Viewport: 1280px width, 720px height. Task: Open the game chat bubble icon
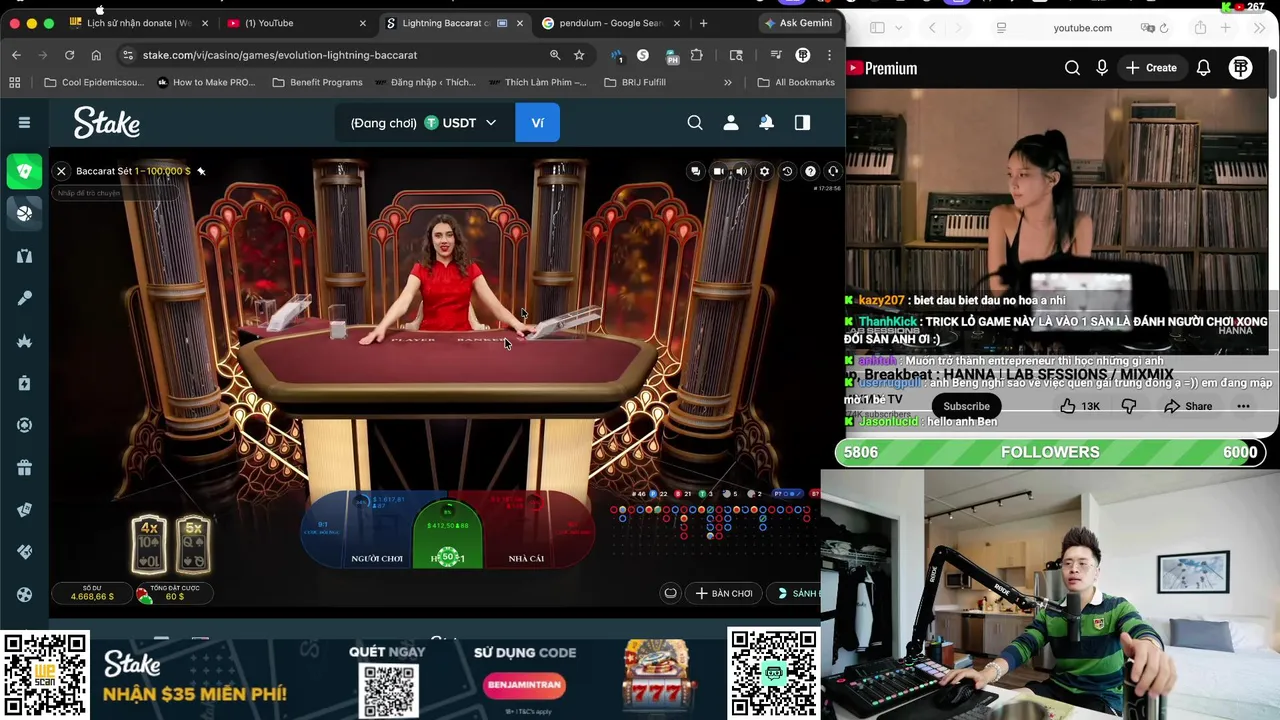pos(695,171)
